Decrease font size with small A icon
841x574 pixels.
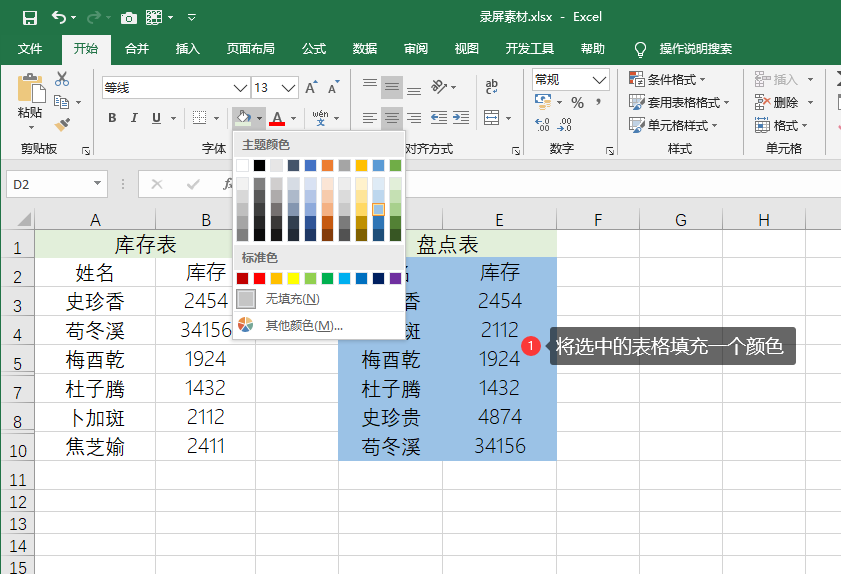[x=334, y=87]
